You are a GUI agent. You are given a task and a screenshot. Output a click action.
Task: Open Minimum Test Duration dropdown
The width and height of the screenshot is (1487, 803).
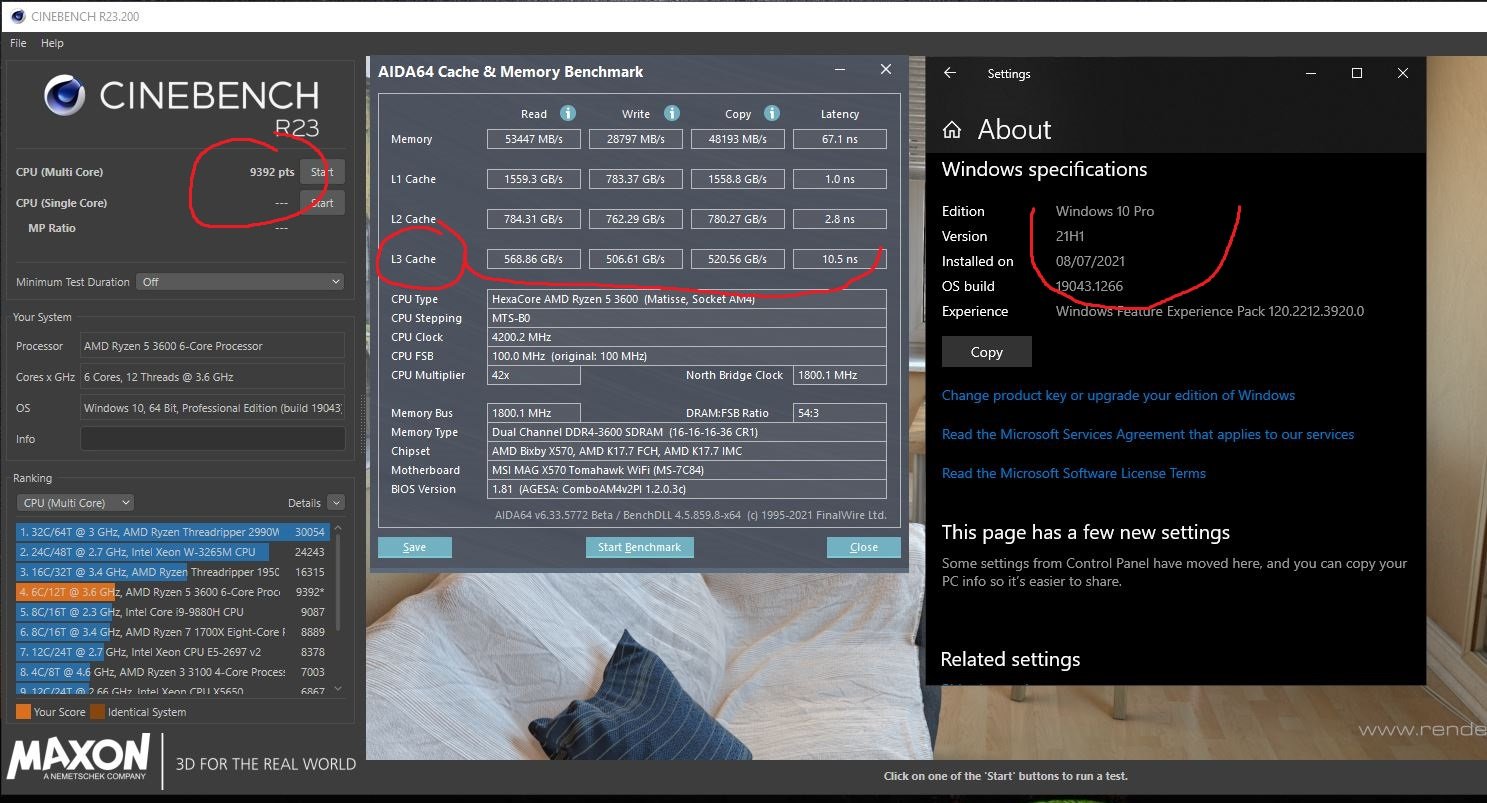point(240,282)
